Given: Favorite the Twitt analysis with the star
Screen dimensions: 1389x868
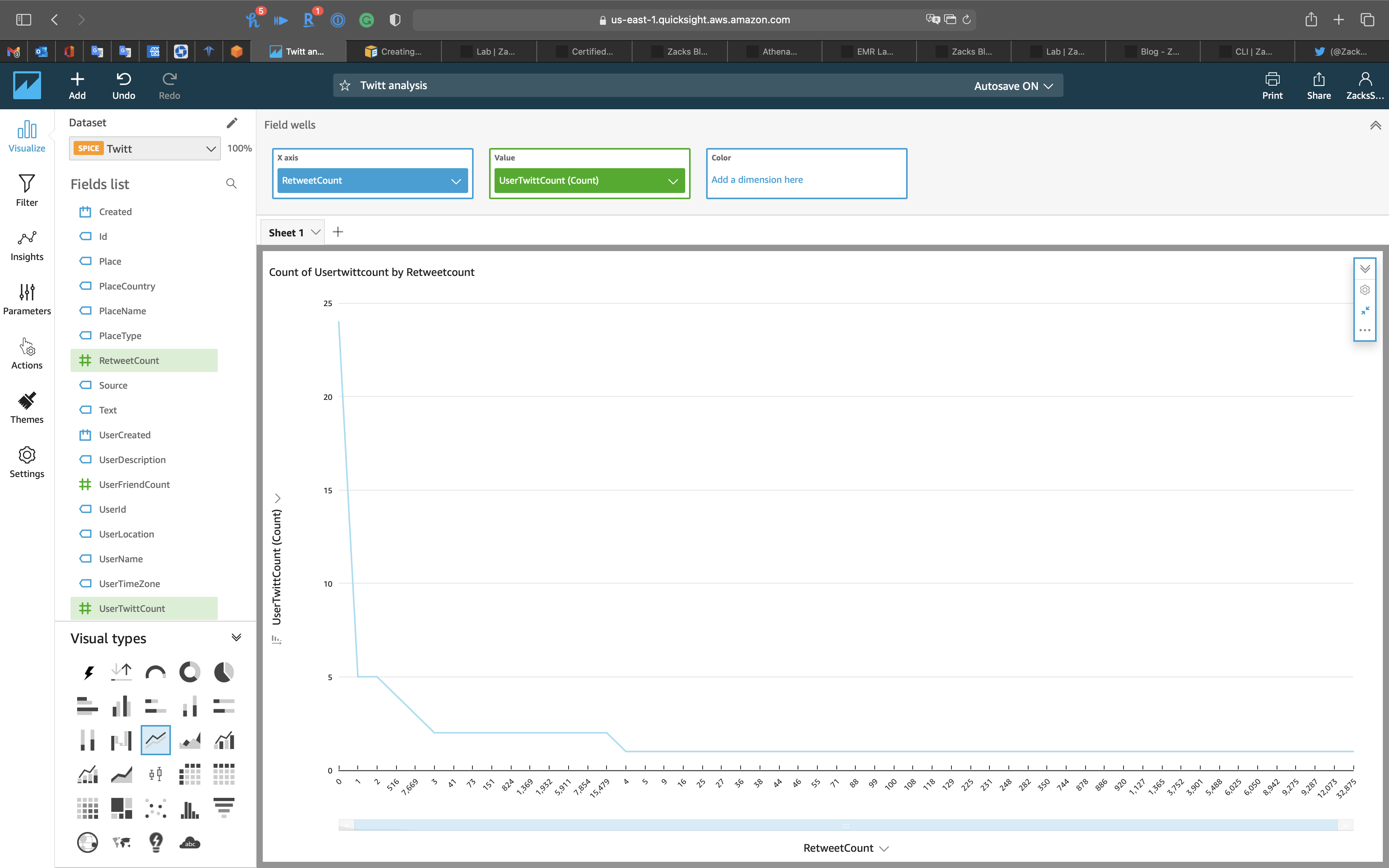Looking at the screenshot, I should tap(345, 86).
